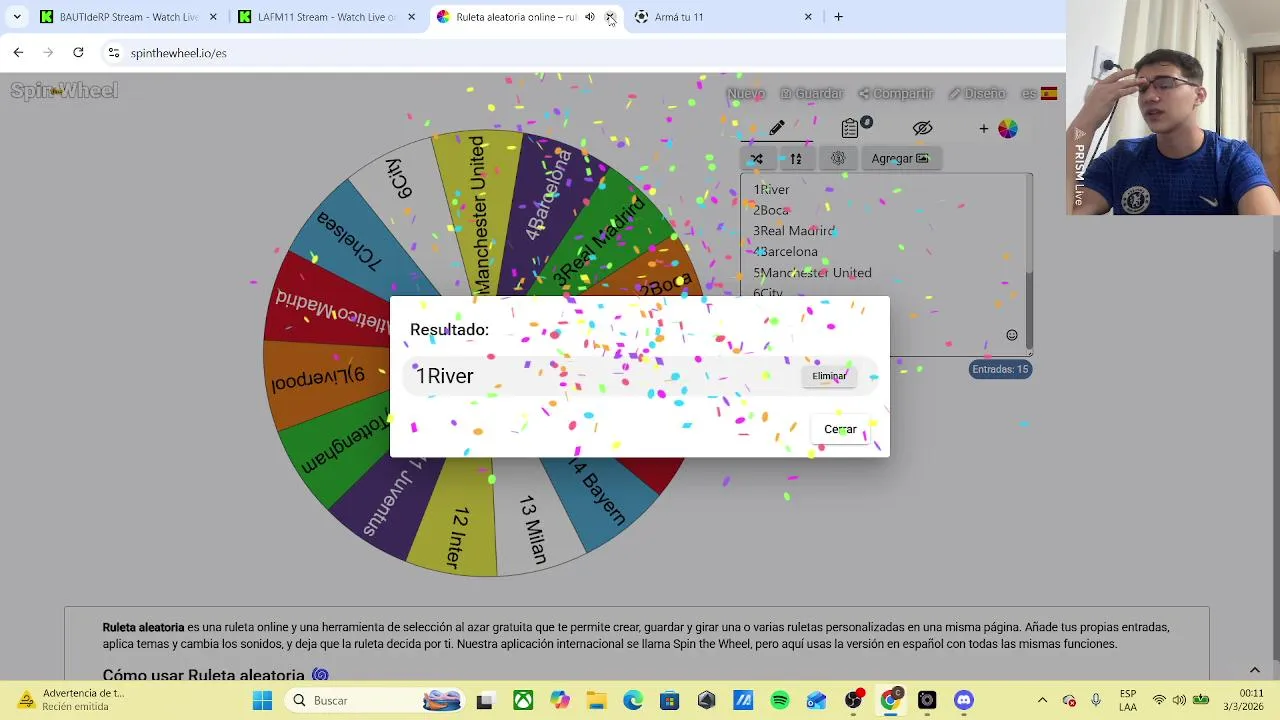Open the ESP LAA language indicator
This screenshot has width=1280, height=720.
click(1128, 700)
